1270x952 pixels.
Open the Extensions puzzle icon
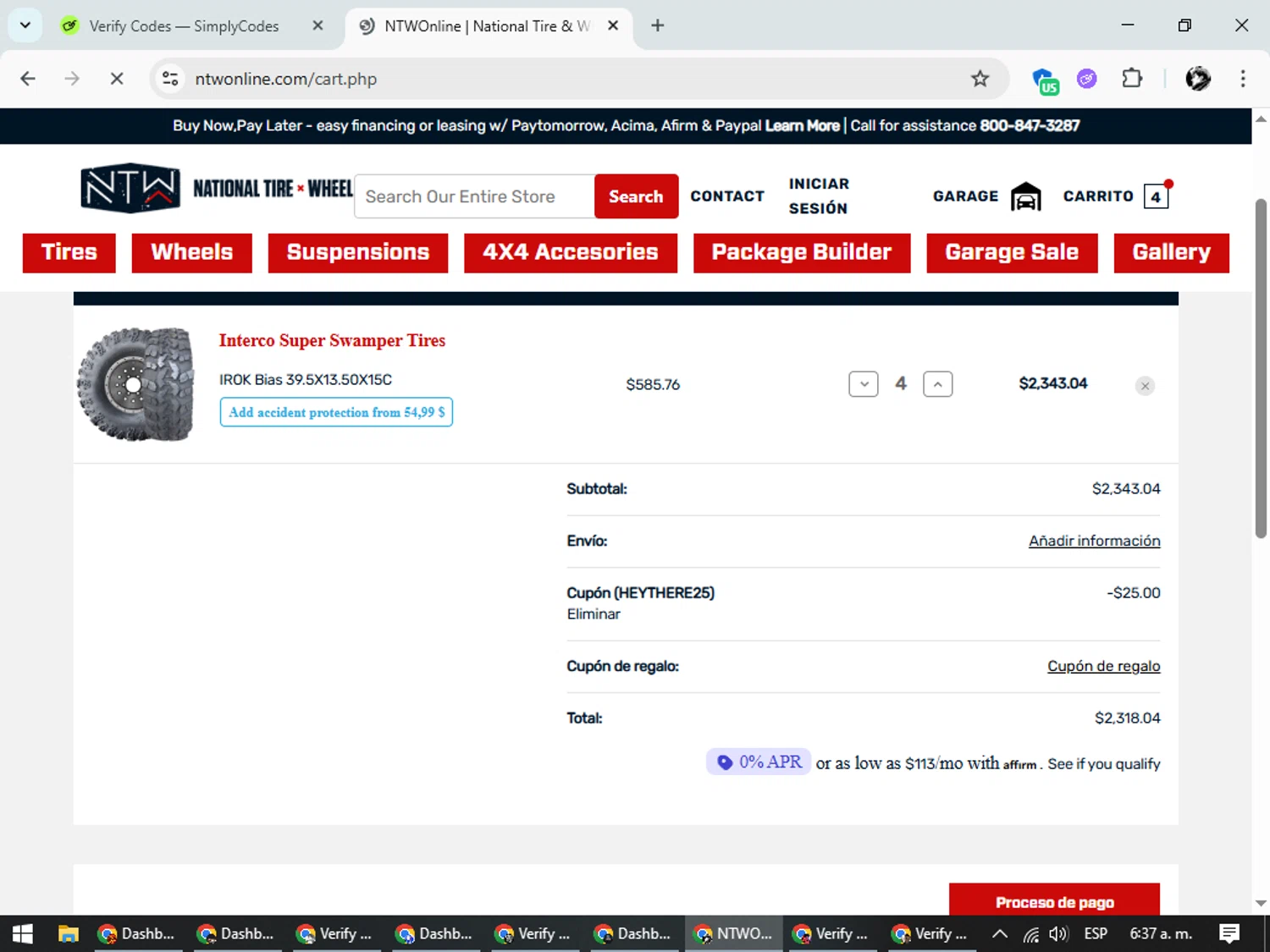click(x=1132, y=79)
